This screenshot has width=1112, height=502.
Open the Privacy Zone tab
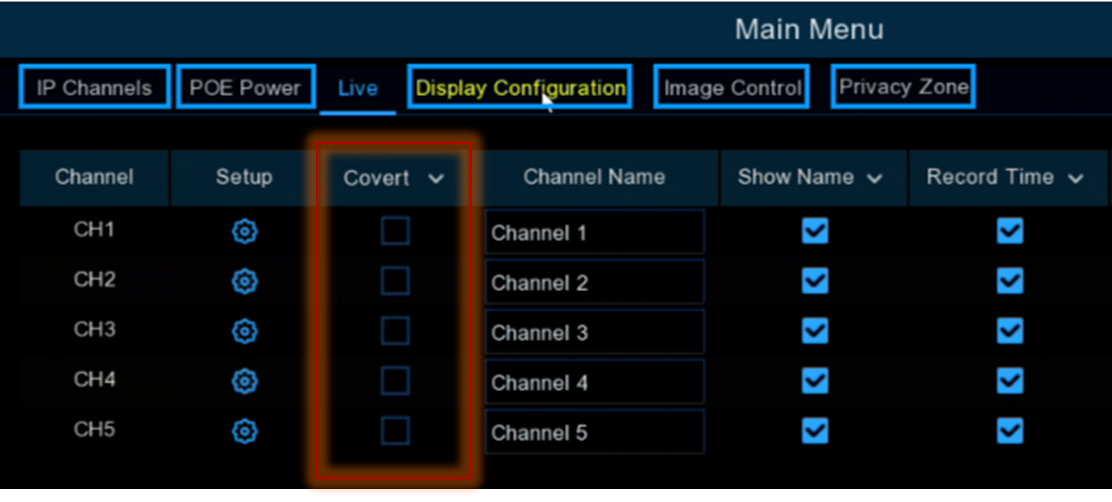pyautogui.click(x=903, y=87)
